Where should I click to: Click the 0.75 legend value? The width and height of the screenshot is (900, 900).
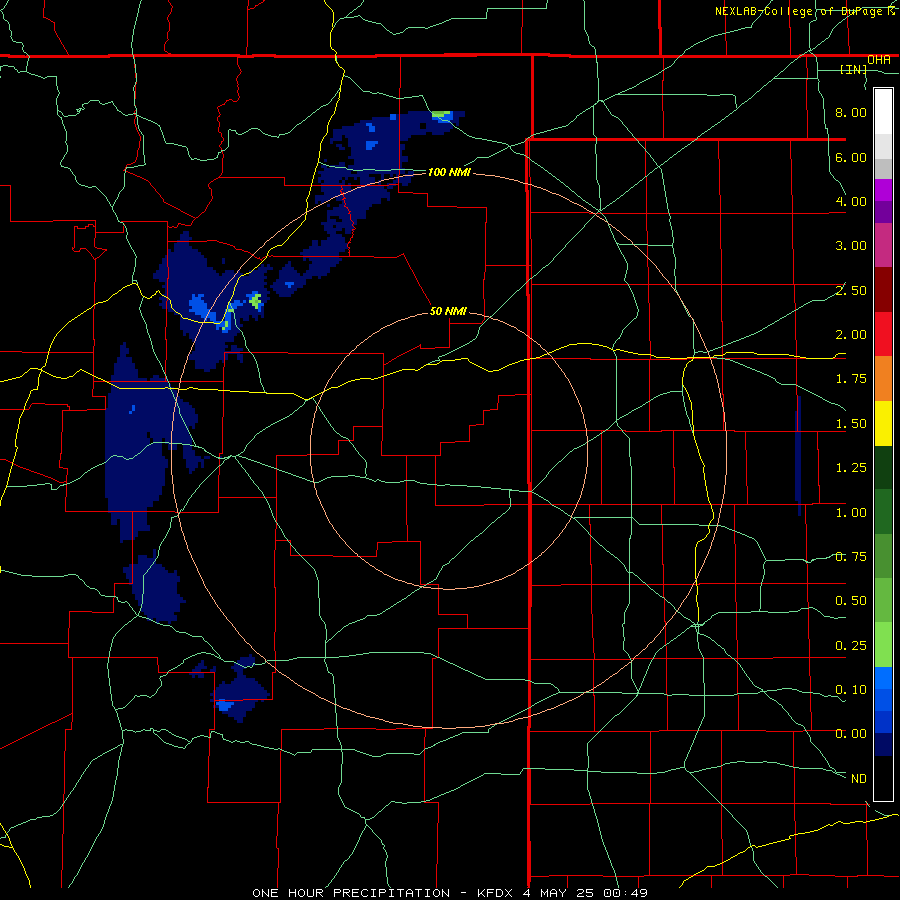tap(851, 557)
